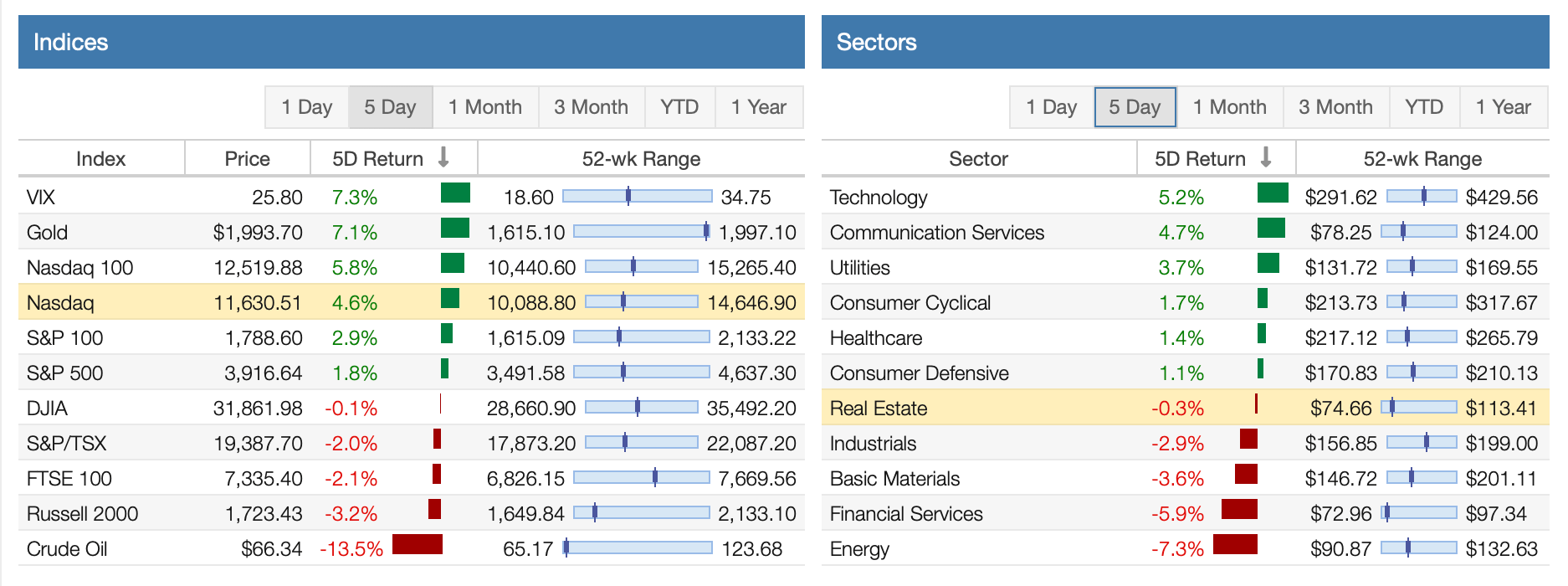Click Energy 5D return -7.3%
This screenshot has width=1568, height=586.
tap(1178, 549)
